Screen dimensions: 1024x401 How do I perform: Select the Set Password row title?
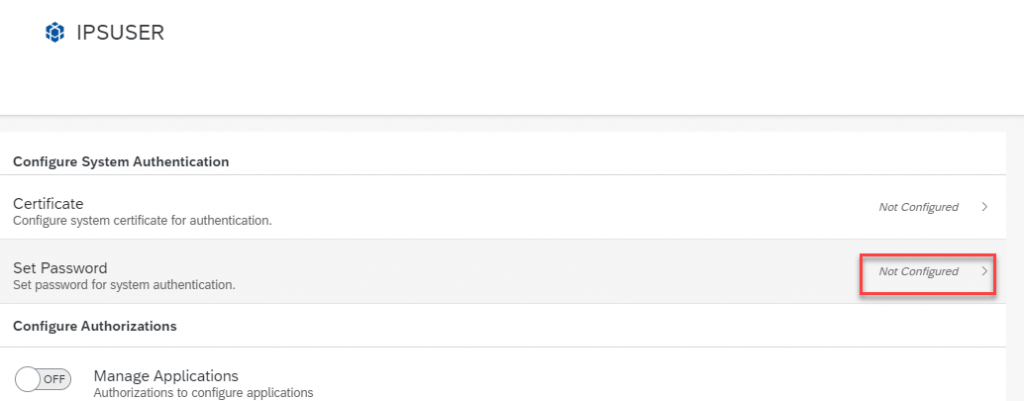[x=60, y=268]
